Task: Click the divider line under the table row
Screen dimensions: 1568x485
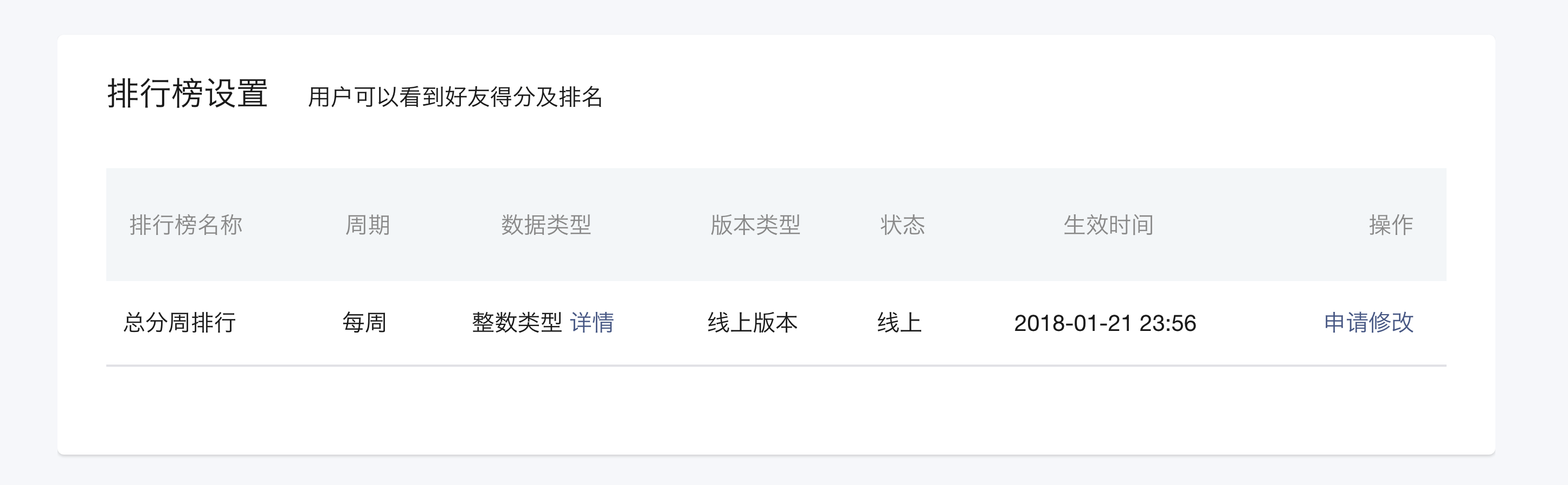Action: click(x=776, y=366)
